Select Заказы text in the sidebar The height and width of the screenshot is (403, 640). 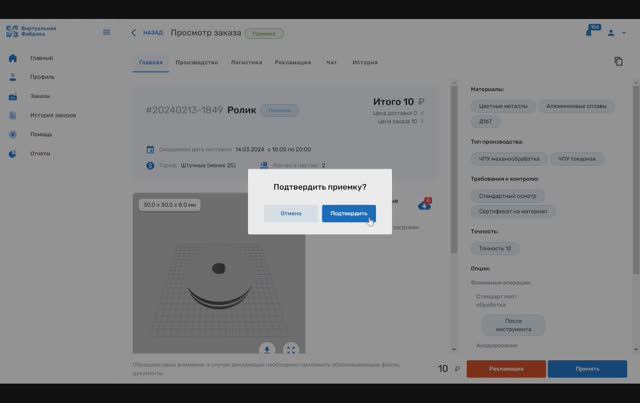click(40, 96)
